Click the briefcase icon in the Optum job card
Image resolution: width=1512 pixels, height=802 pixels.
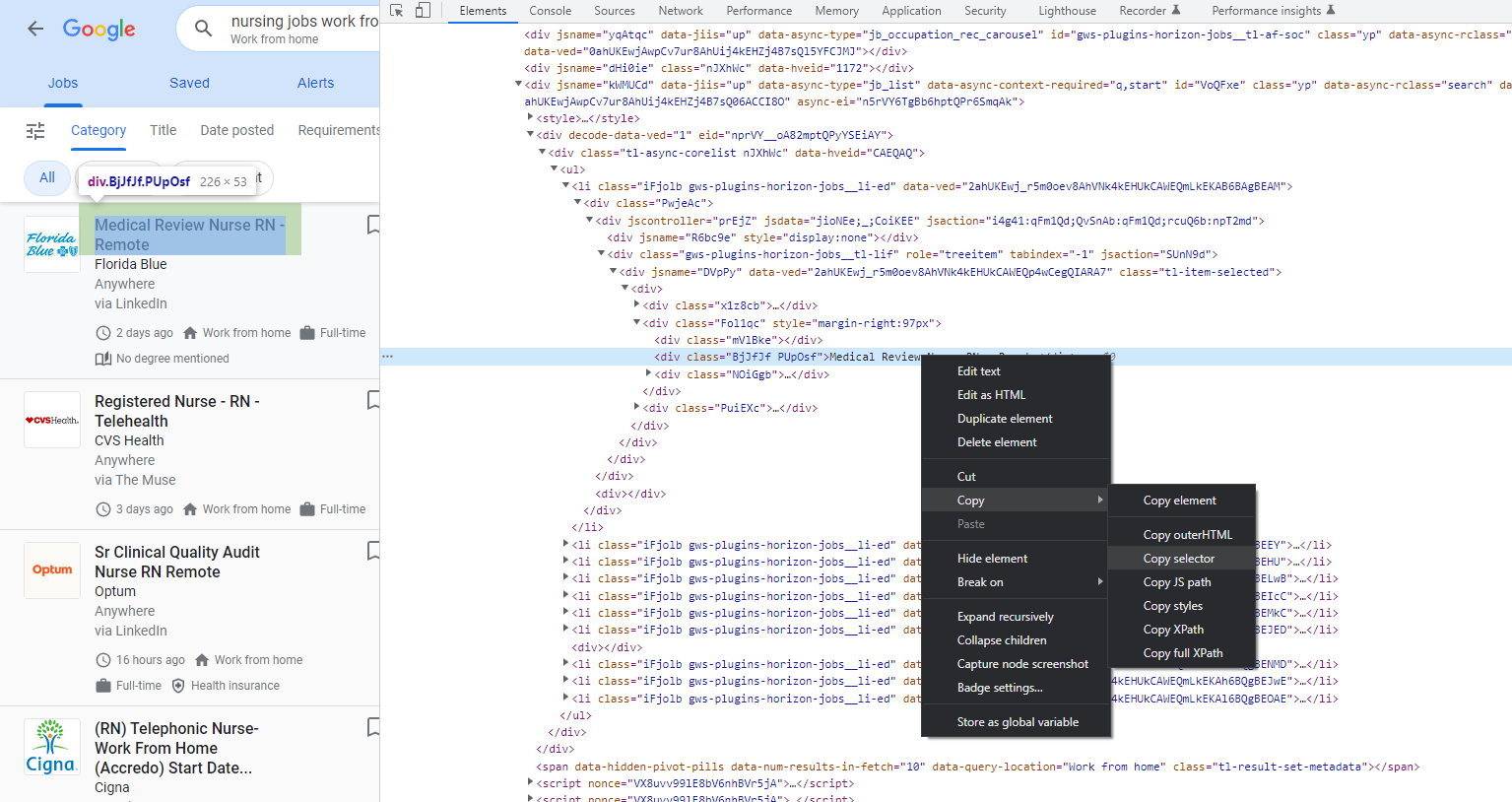pos(102,686)
